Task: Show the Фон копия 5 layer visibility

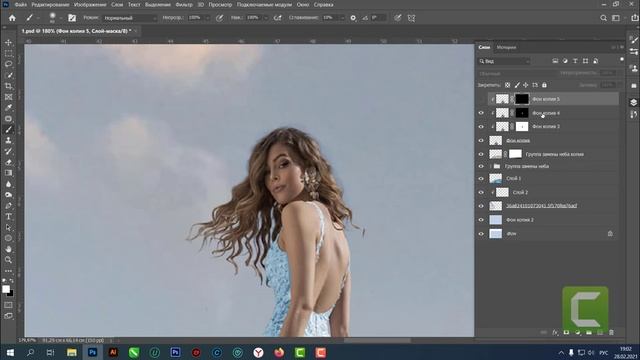Action: tap(481, 99)
